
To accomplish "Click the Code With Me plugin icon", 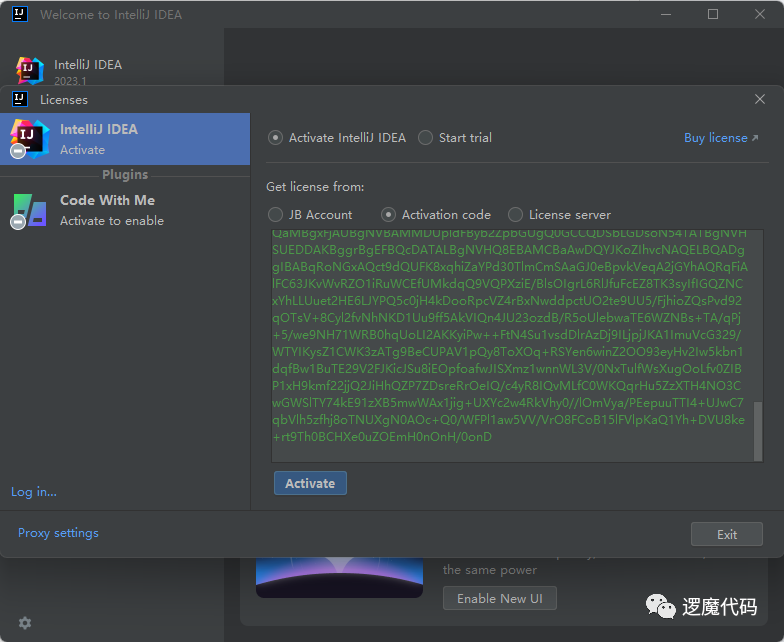I will [30, 210].
